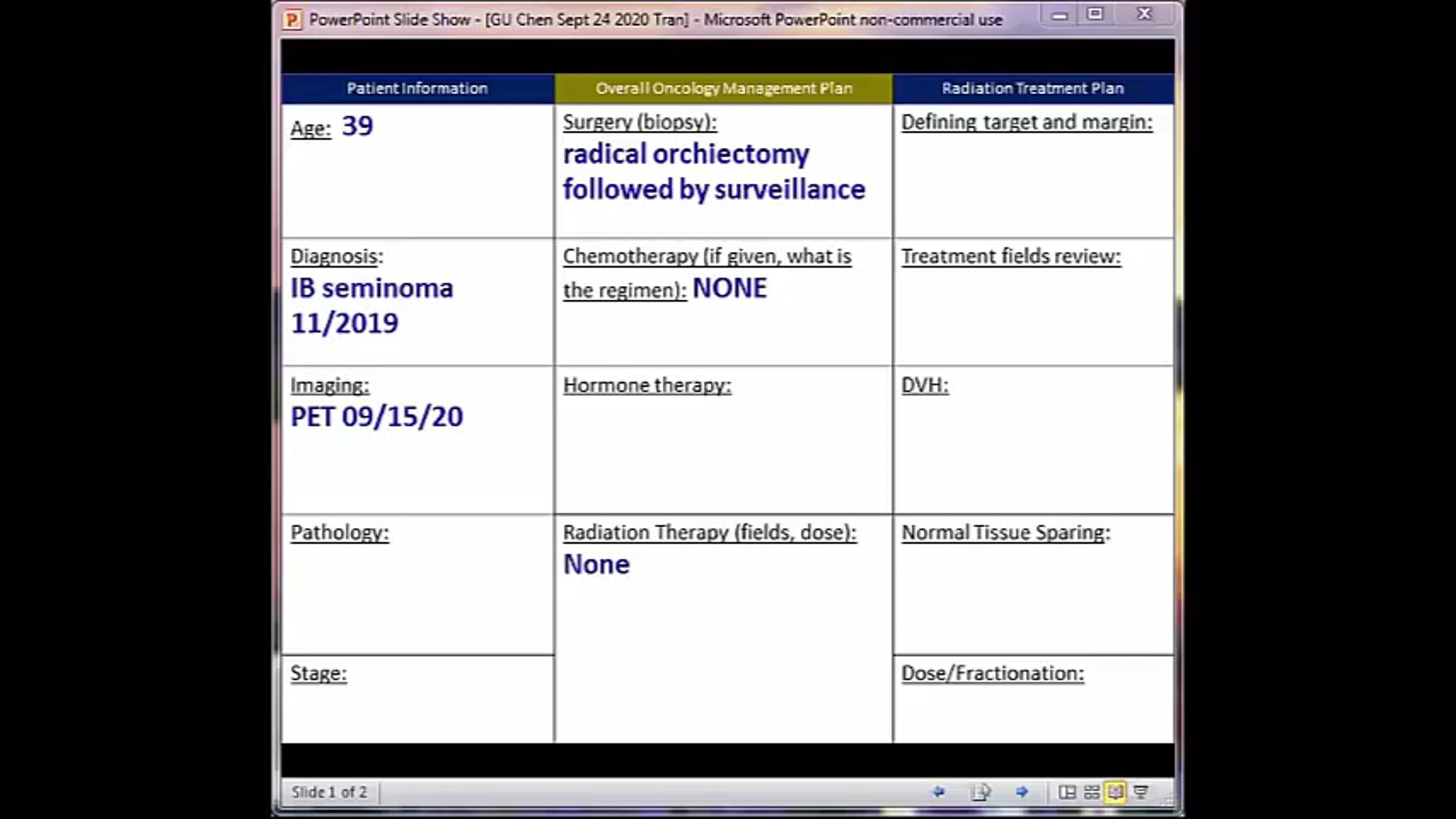Start the Slide Show view icon

(x=1140, y=792)
